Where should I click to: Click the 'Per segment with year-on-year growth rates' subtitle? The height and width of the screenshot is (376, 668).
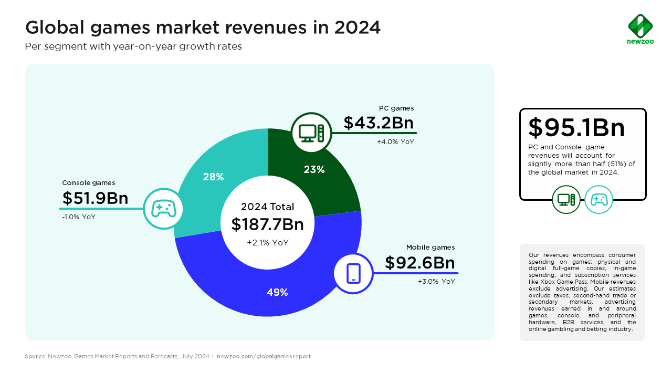point(133,46)
